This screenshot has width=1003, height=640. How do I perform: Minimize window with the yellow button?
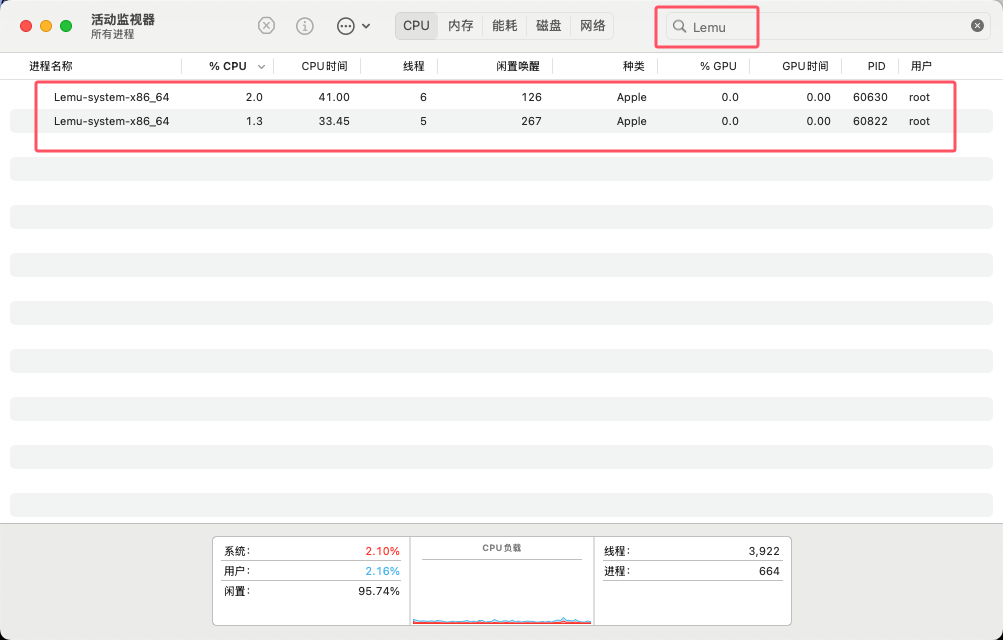[46, 26]
